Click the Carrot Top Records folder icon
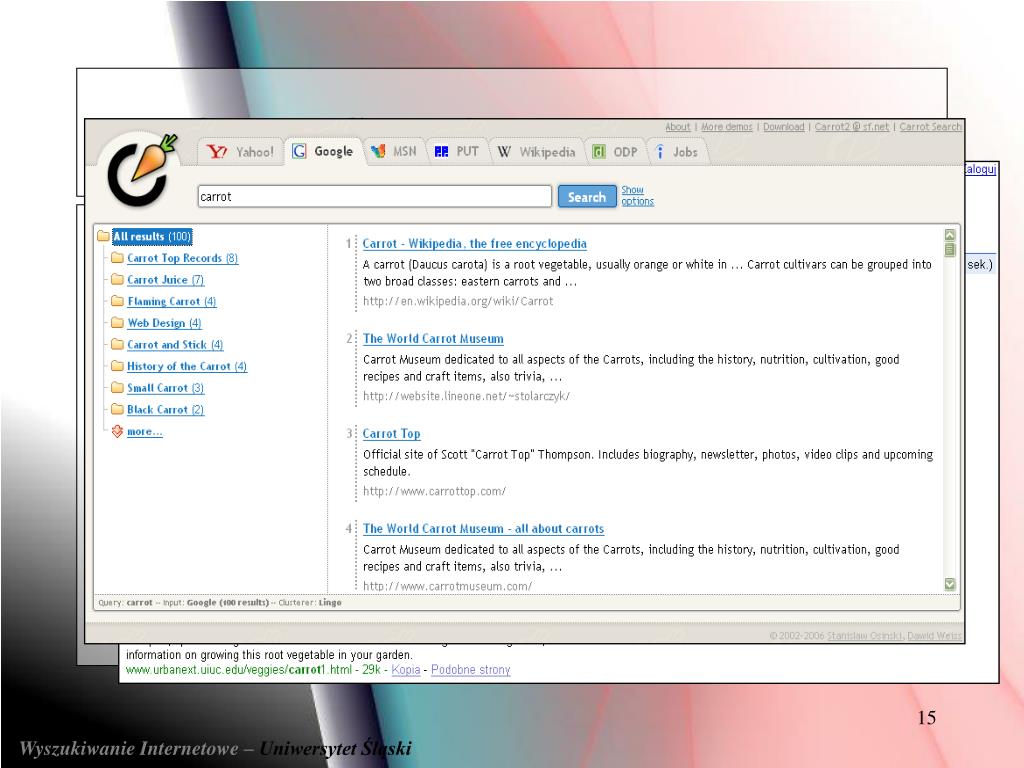Screen dimensions: 1024x768 [118, 257]
